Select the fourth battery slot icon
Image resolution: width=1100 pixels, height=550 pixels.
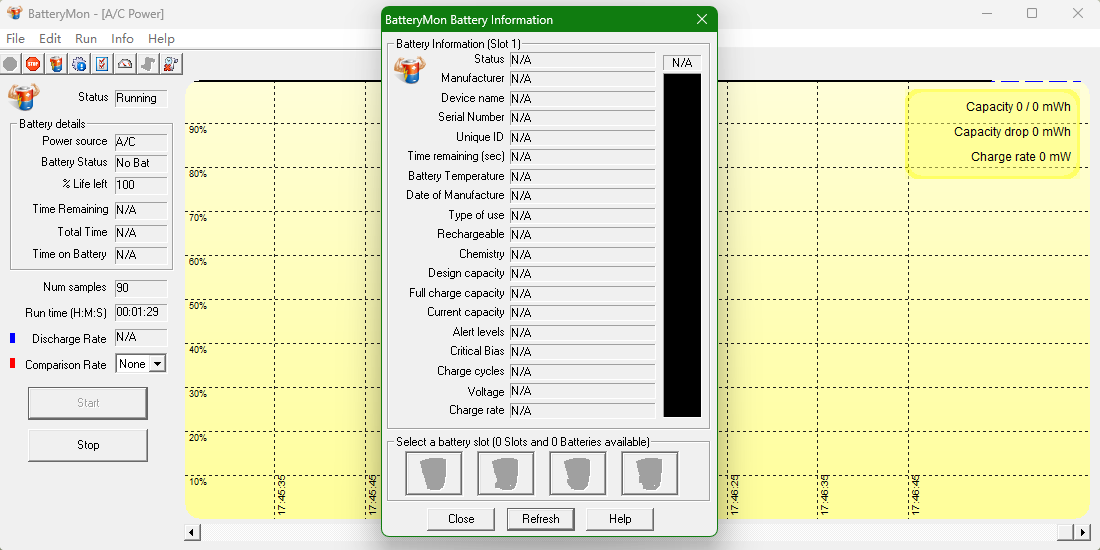tap(649, 473)
